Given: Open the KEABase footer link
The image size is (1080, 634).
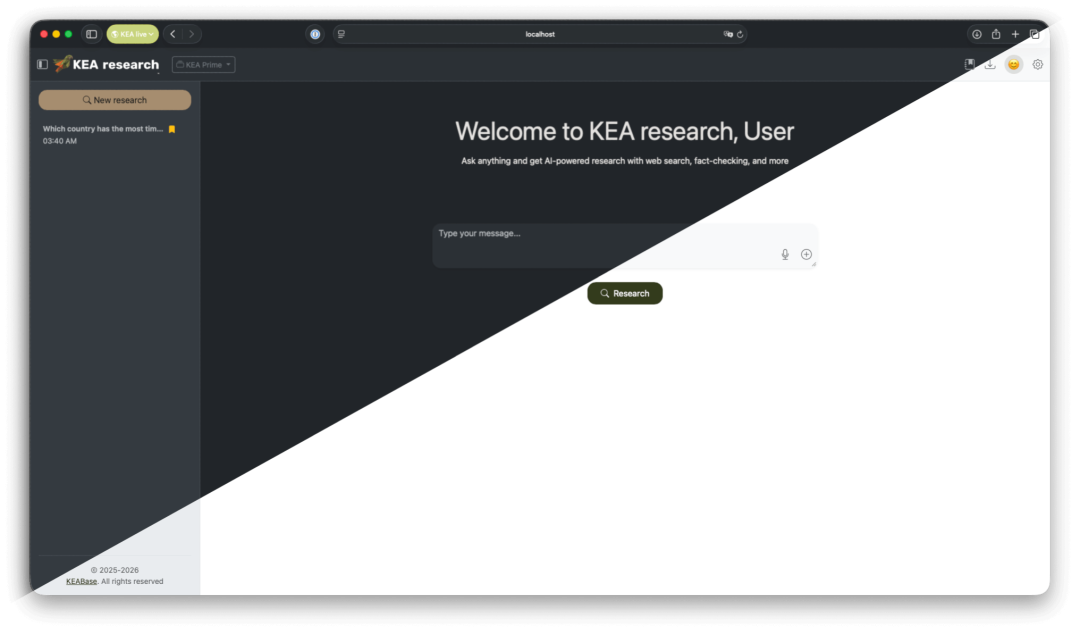Looking at the screenshot, I should pos(81,580).
